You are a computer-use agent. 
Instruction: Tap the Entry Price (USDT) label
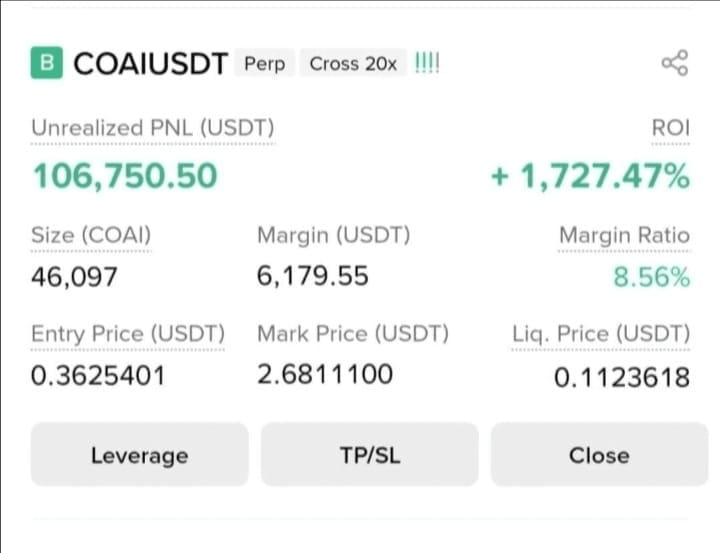click(x=128, y=333)
